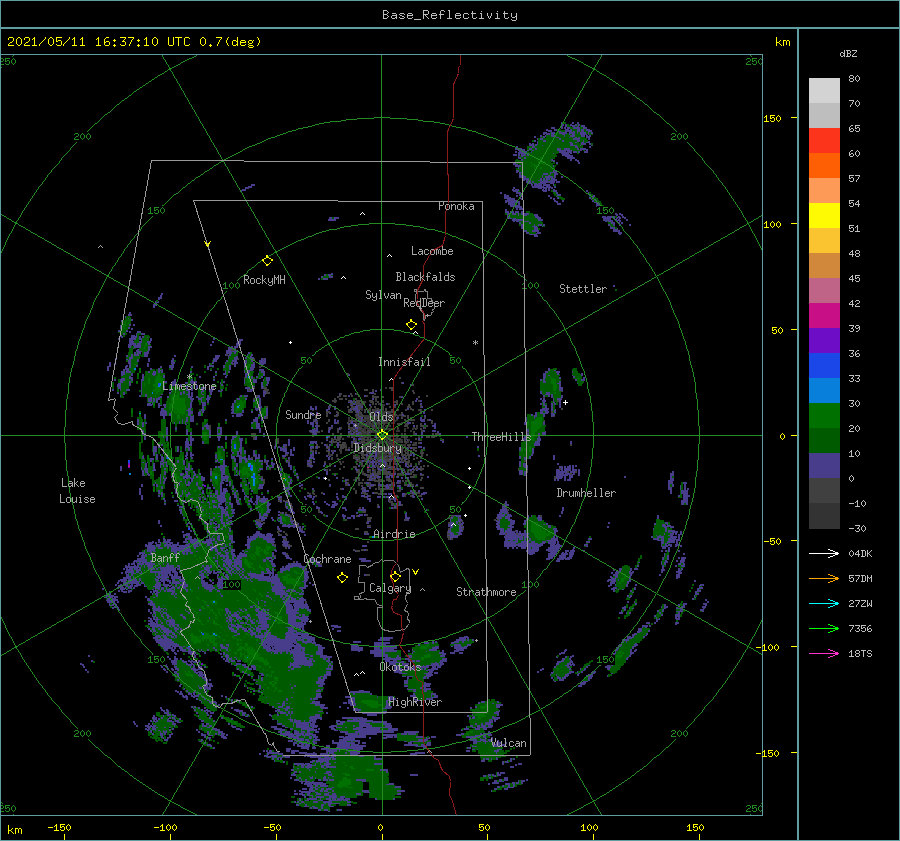Click the Ponoka label
900x841 pixels.
pos(456,206)
